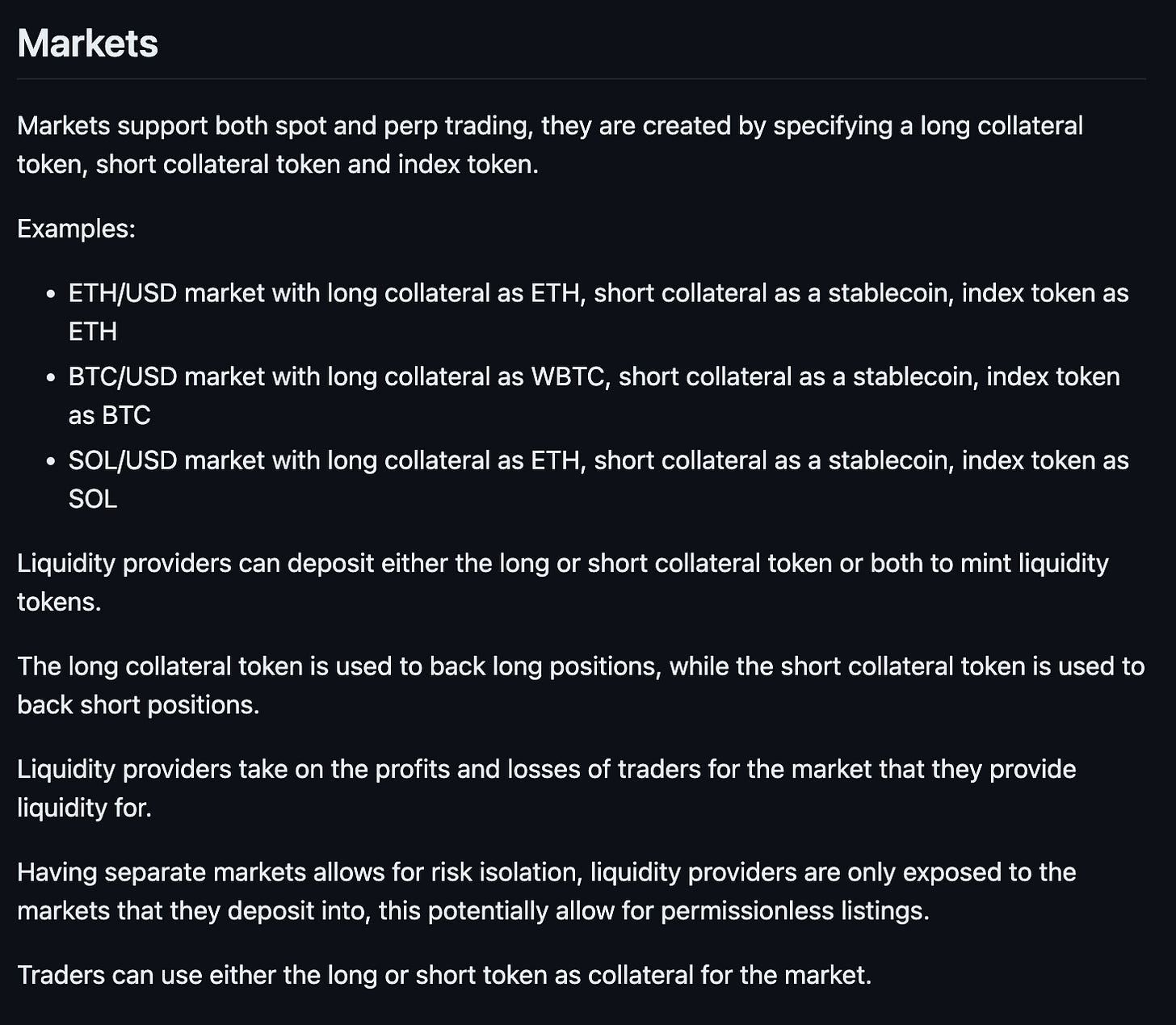
Task: Select the SOL/USD market bullet text
Action: click(x=598, y=480)
